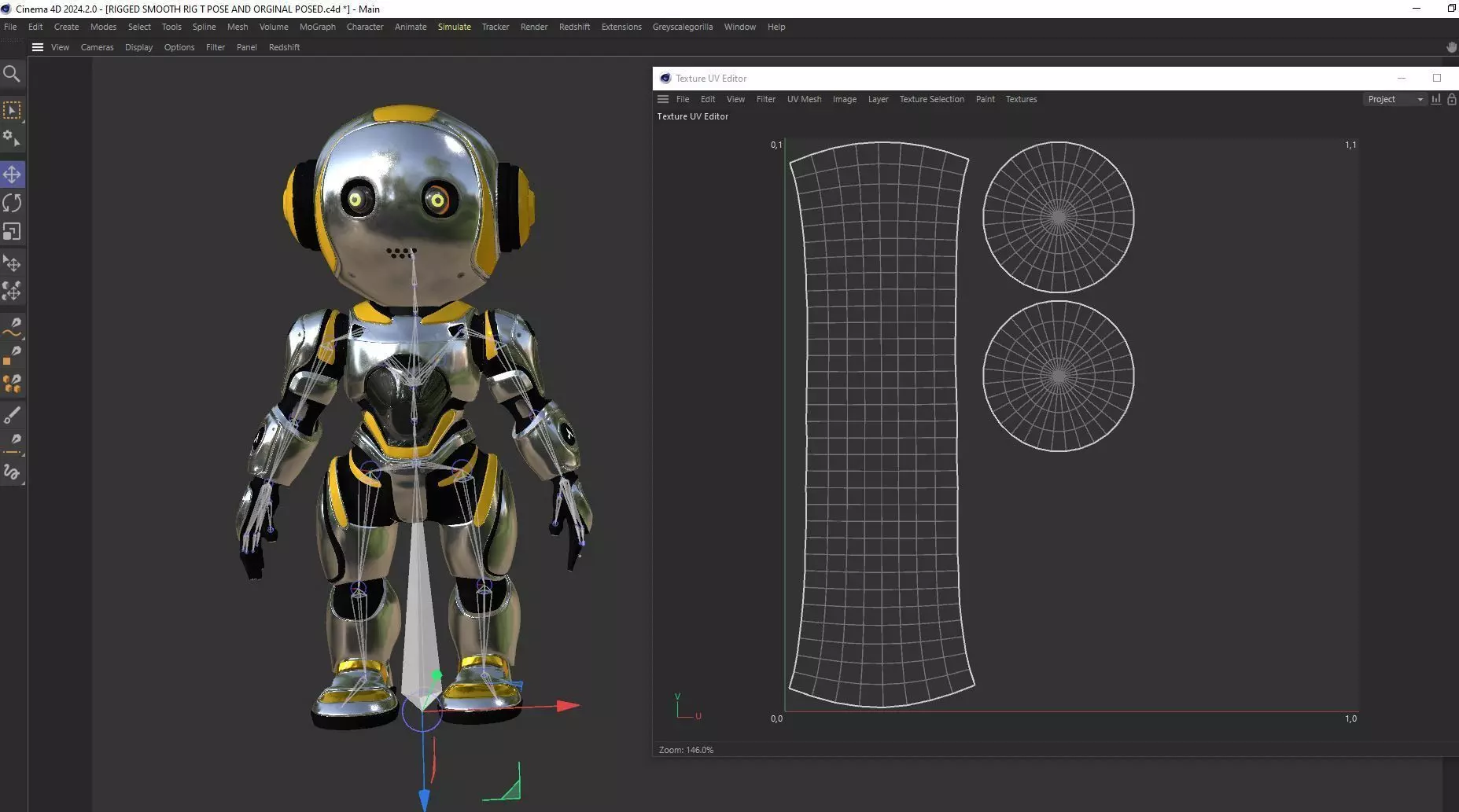Screen dimensions: 1459x812
Task: Minimize the Texture UV Editor window
Action: 1401,78
